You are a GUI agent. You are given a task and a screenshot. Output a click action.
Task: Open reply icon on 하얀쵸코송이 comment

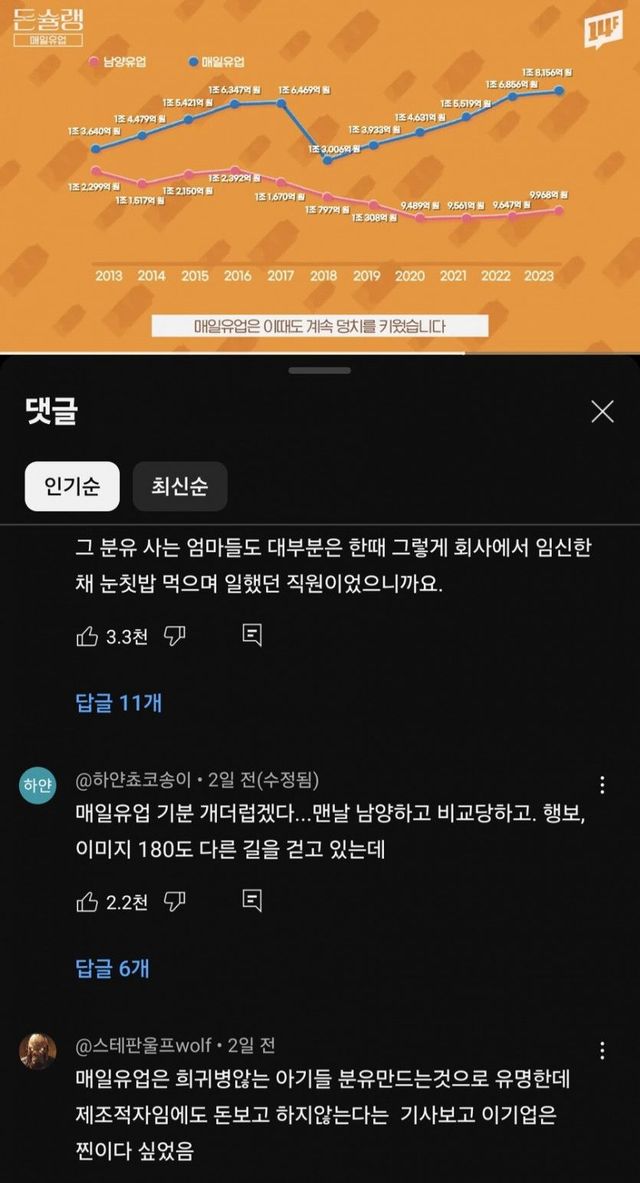click(252, 899)
